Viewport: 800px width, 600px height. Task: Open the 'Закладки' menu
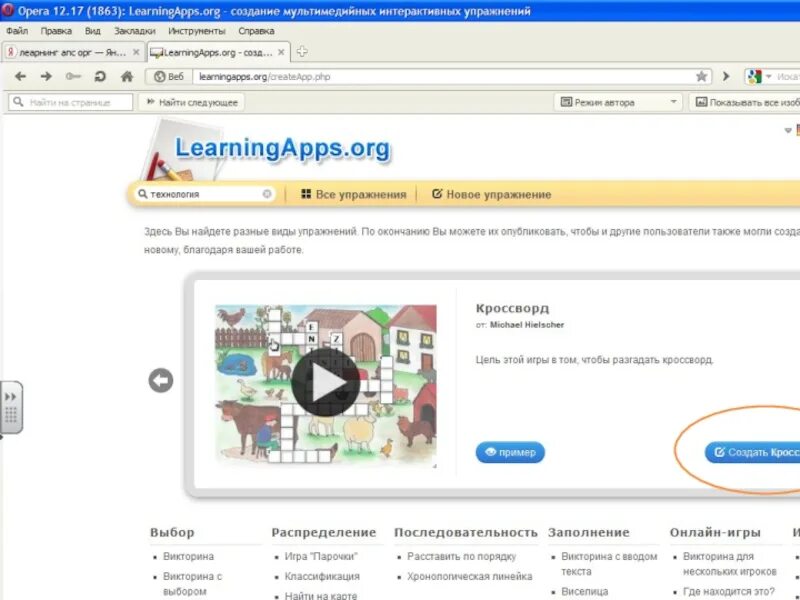135,31
